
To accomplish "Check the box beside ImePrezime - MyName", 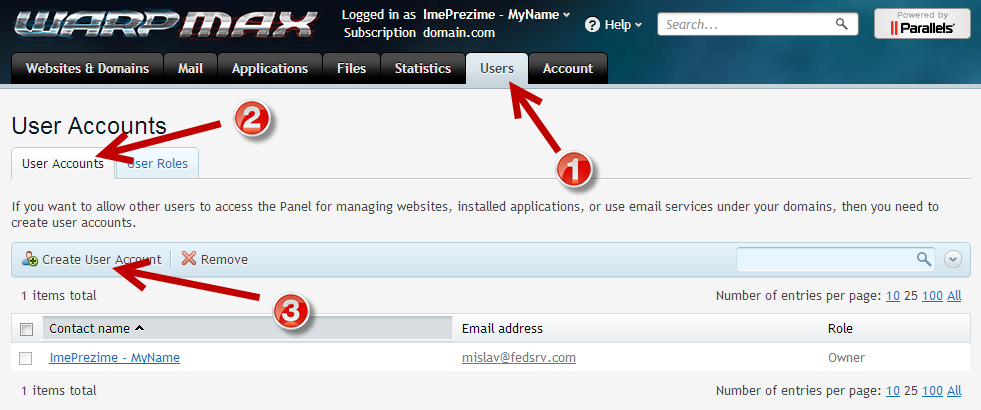I will coord(27,358).
